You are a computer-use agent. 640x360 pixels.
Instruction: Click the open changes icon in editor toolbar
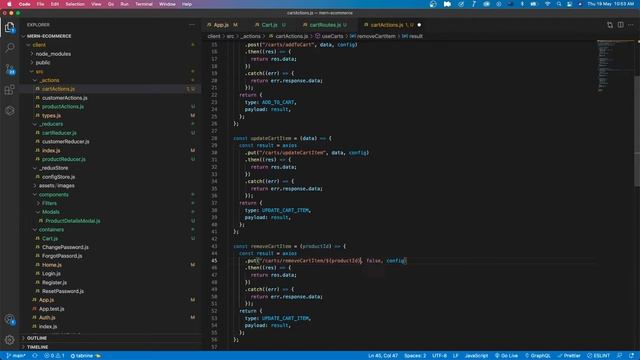(610, 25)
